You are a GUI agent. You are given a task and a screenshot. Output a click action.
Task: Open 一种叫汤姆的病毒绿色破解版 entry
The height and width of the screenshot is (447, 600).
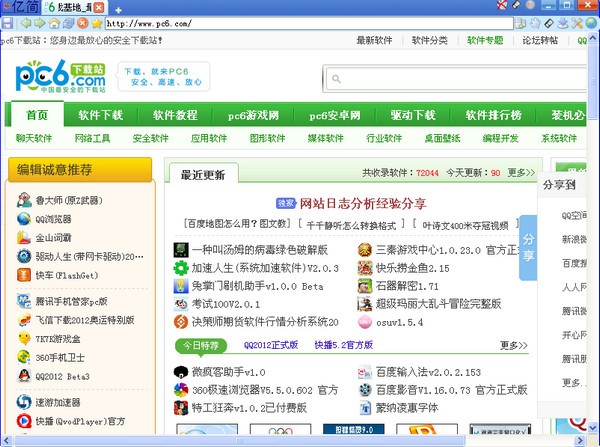259,250
